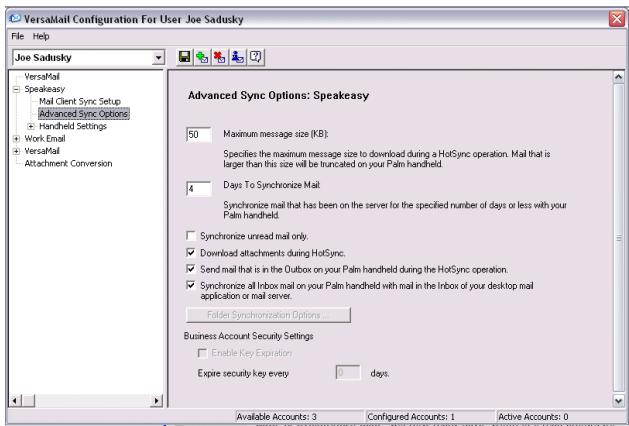This screenshot has width=629, height=426.
Task: Open the Joe Sadusky user dropdown
Action: click(159, 58)
